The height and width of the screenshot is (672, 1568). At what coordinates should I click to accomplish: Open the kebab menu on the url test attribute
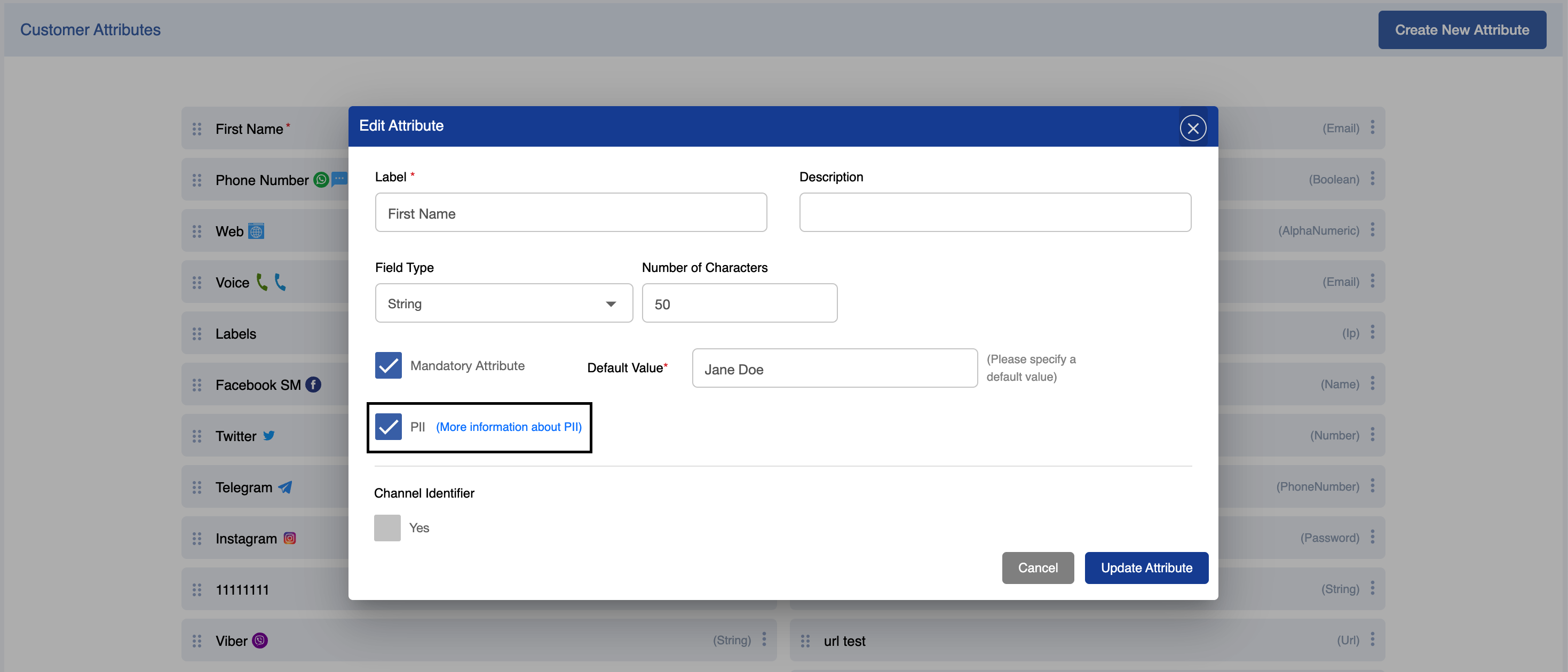coord(1372,641)
